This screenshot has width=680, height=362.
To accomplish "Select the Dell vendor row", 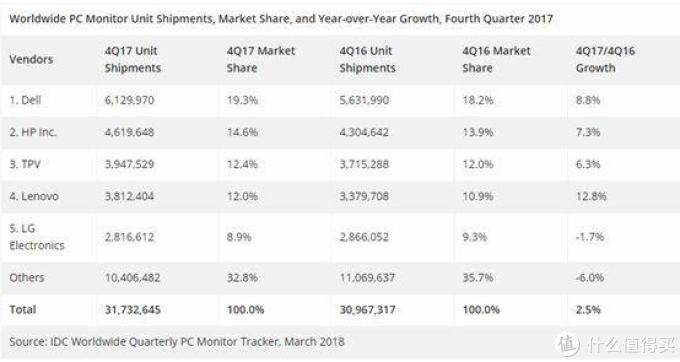I will tap(340, 100).
